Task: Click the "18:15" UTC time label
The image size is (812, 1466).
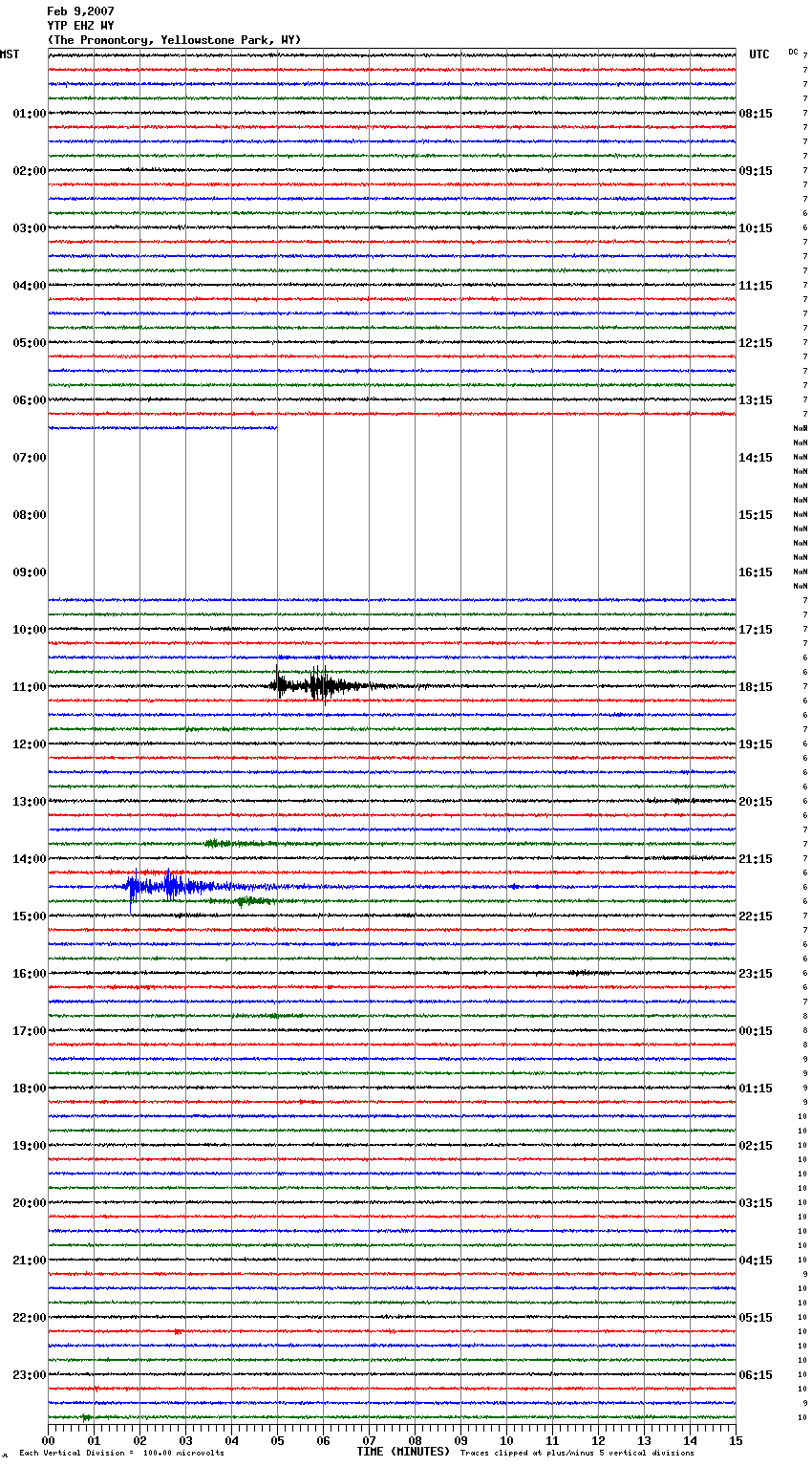Action: [756, 687]
